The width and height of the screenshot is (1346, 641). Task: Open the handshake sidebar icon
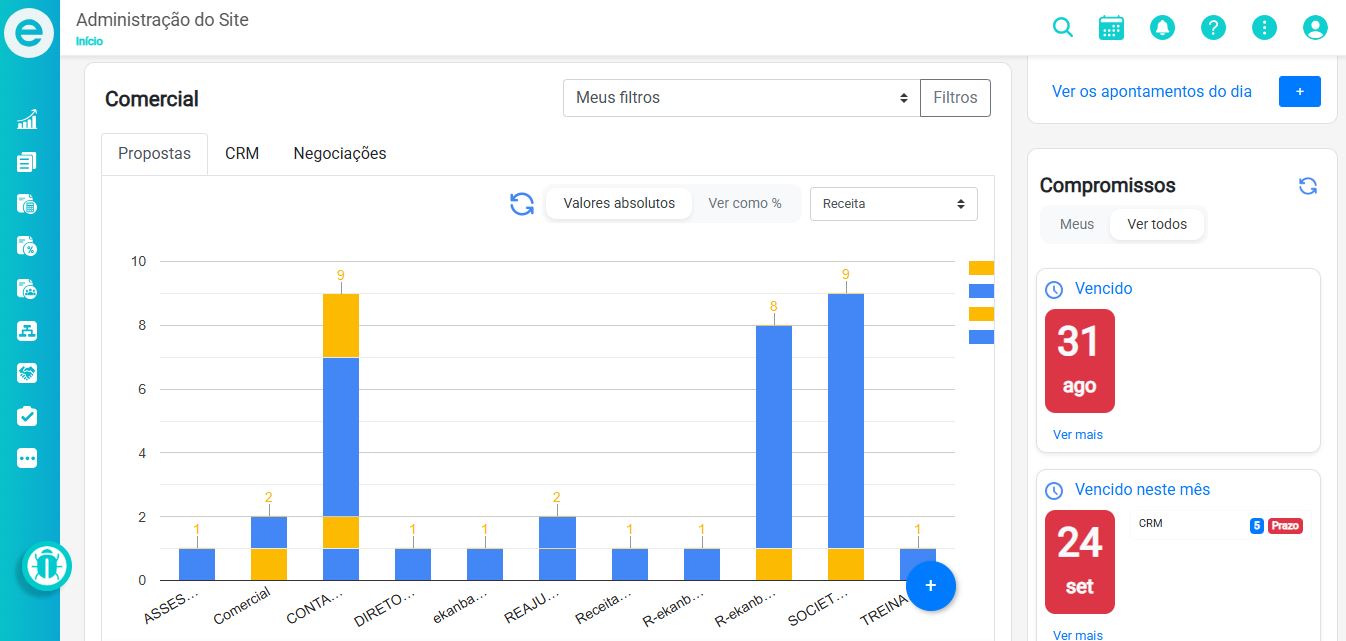pyautogui.click(x=27, y=373)
